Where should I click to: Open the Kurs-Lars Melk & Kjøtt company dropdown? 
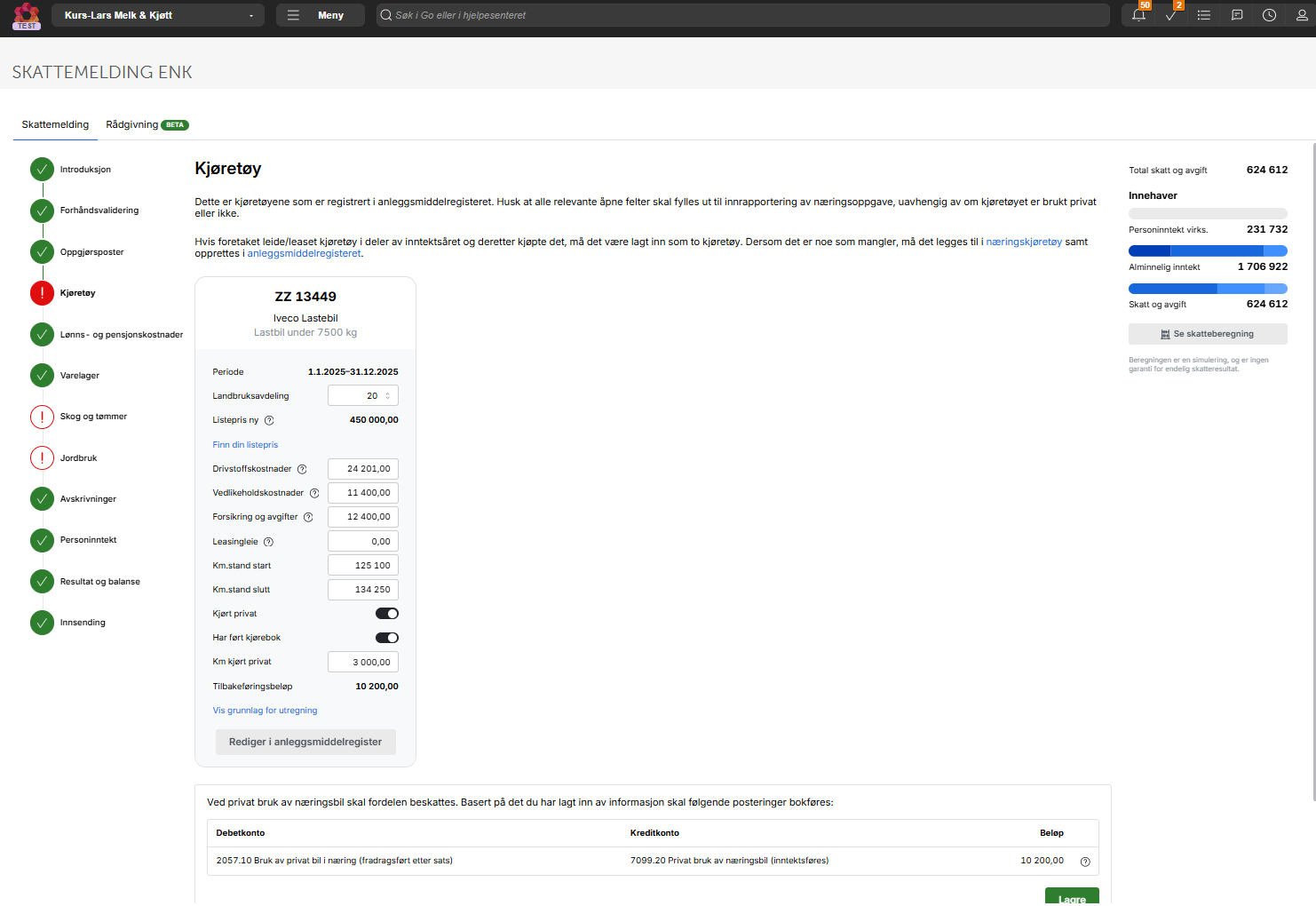click(158, 15)
